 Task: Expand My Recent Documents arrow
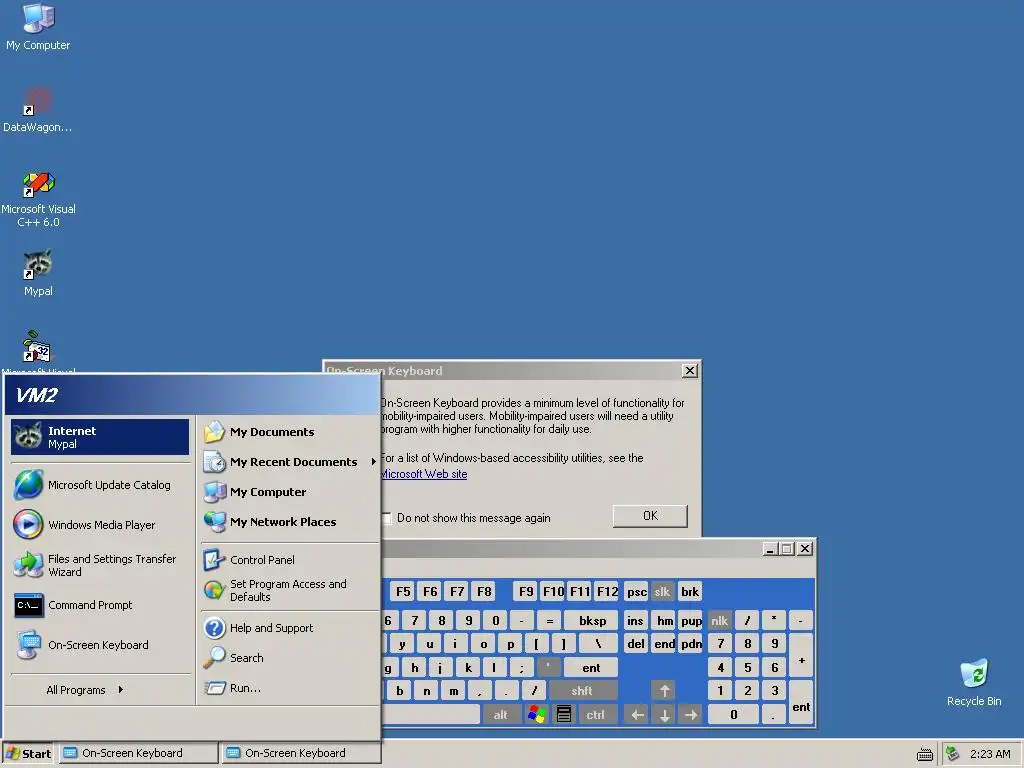374,462
